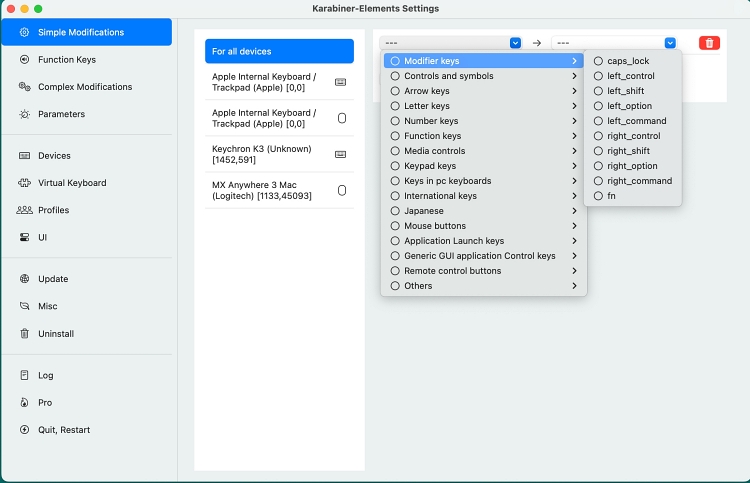Screen dimensions: 750x483
Task: Select the fn radio option
Action: pyautogui.click(x=598, y=196)
